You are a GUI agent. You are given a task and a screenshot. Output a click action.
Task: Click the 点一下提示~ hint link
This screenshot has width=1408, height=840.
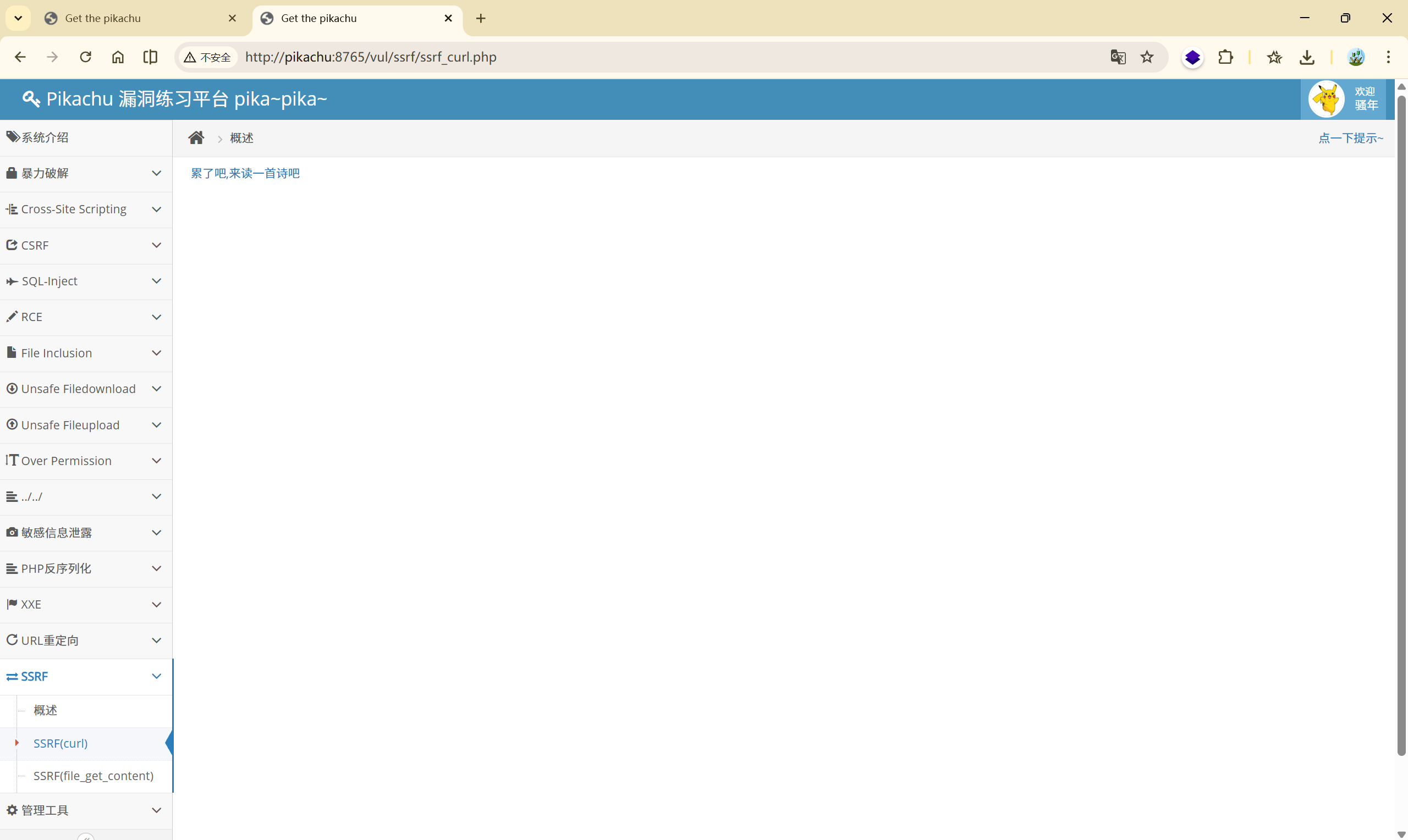(x=1350, y=137)
